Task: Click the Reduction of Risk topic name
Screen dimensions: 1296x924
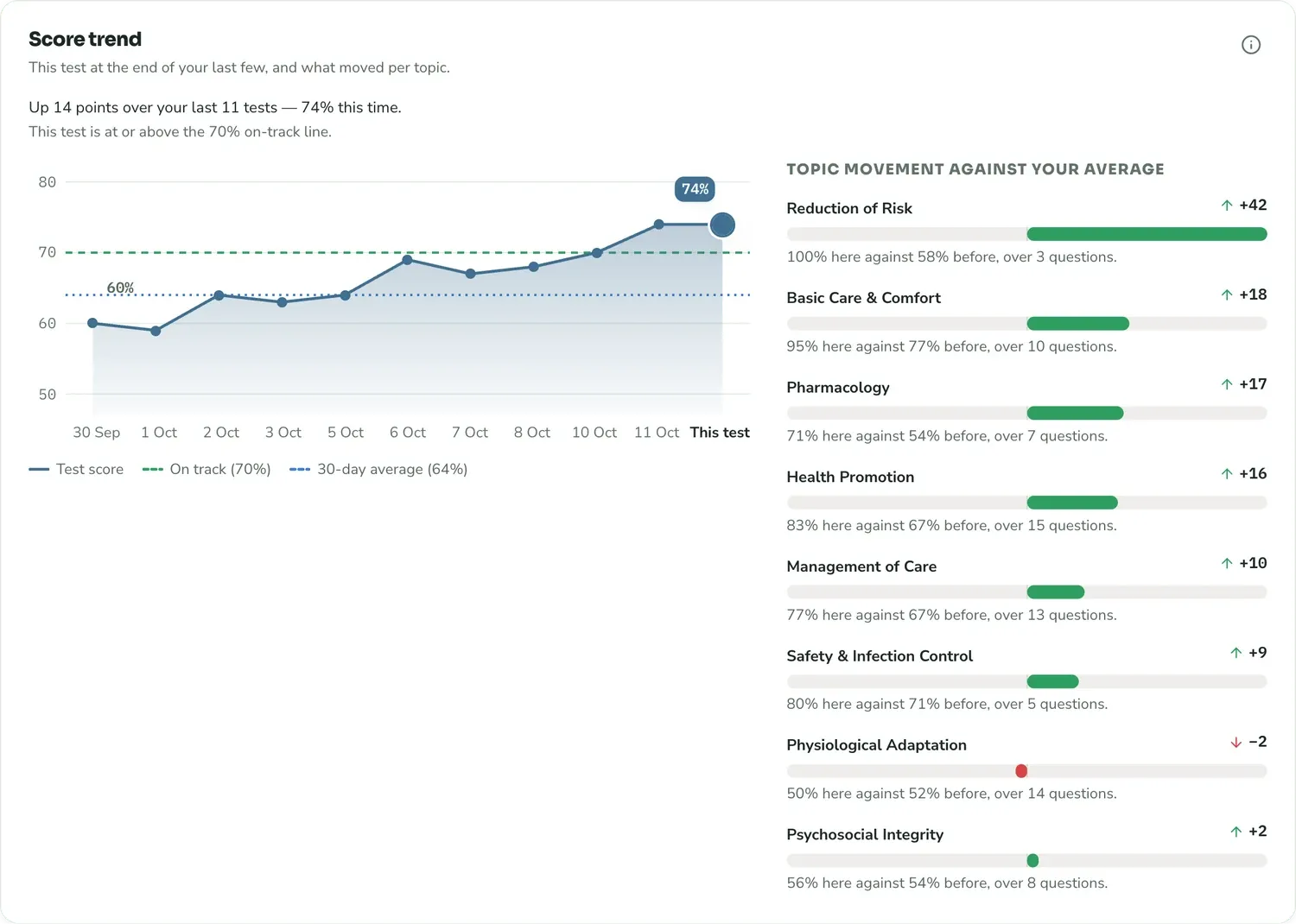Action: point(849,208)
